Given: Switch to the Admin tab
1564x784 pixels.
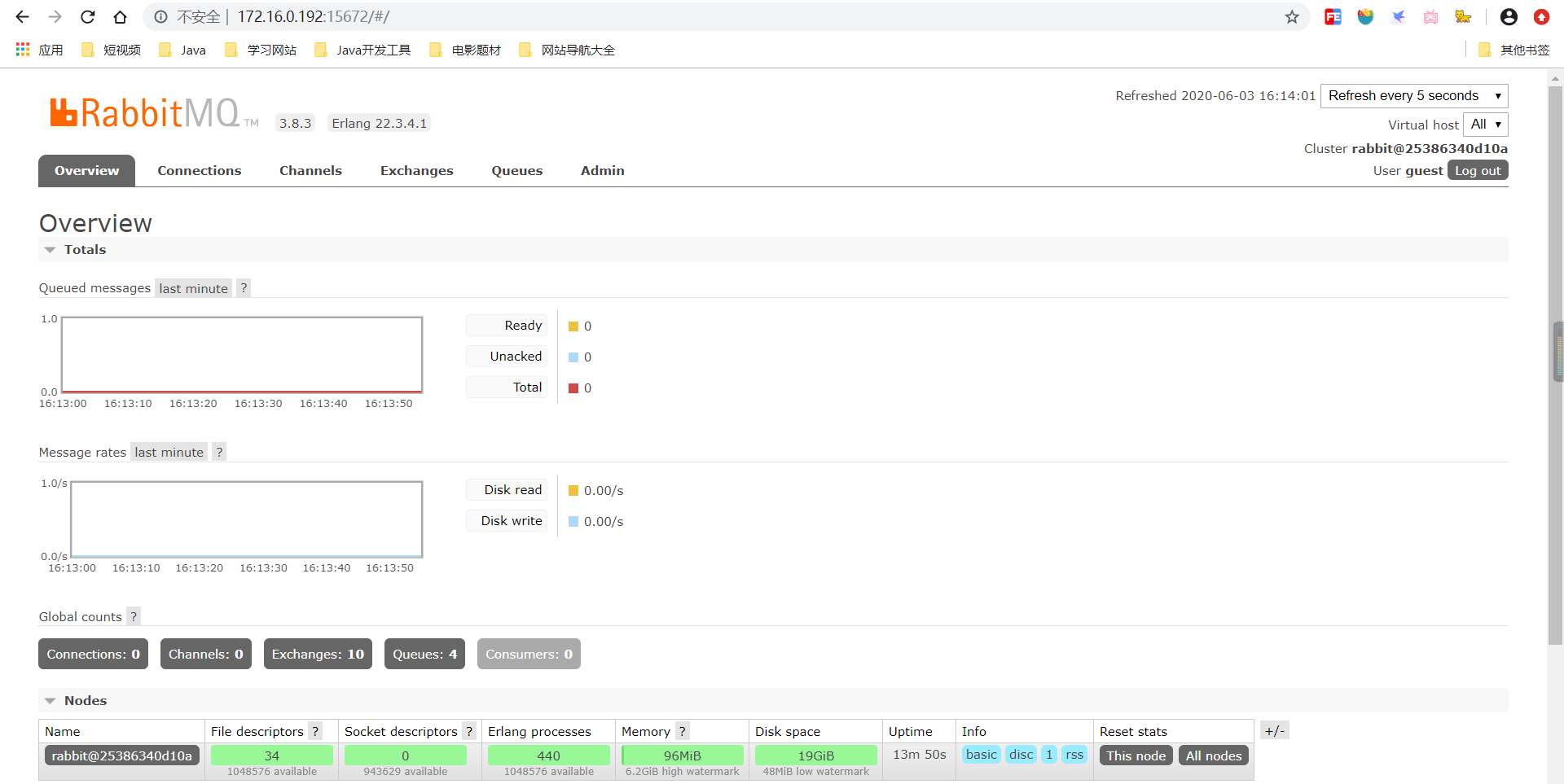Looking at the screenshot, I should pos(603,171).
